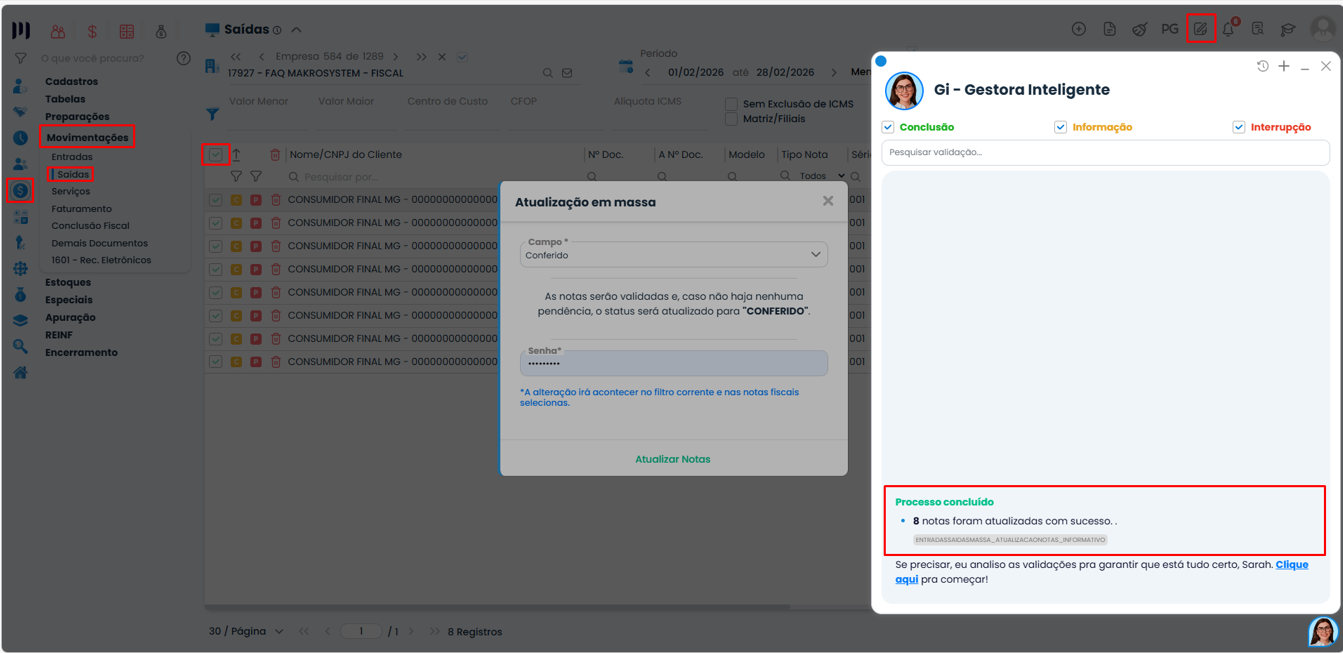
Task: Open the 30 / Página dropdown
Action: pos(246,631)
